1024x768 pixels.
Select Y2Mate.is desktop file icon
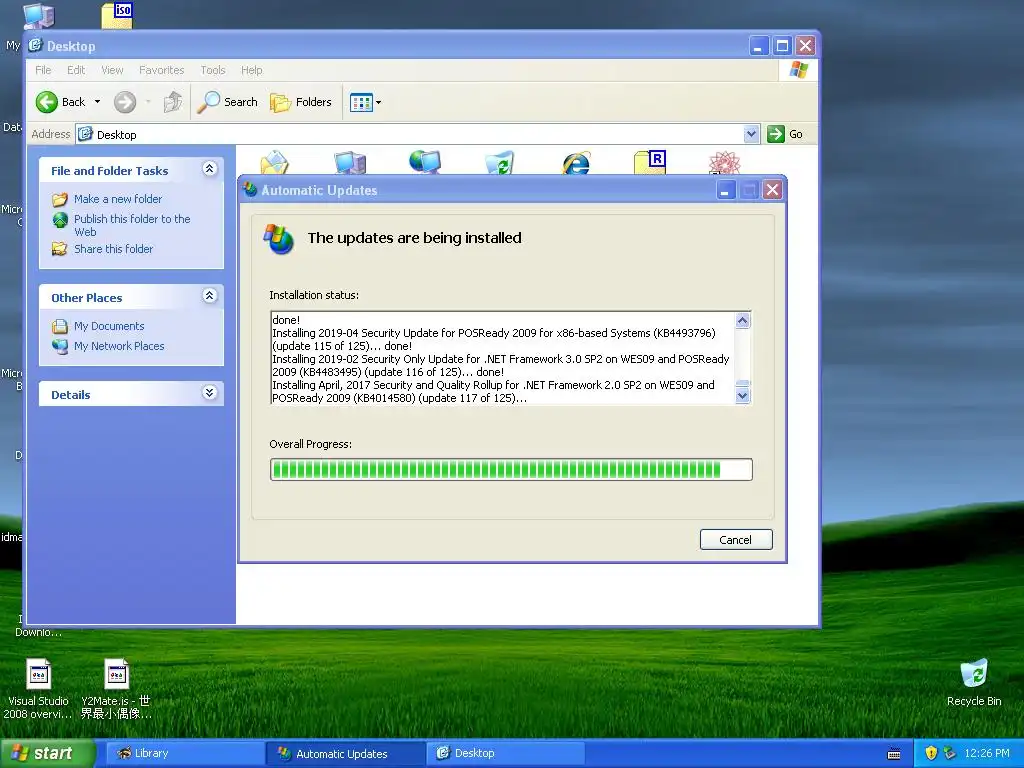tap(116, 688)
